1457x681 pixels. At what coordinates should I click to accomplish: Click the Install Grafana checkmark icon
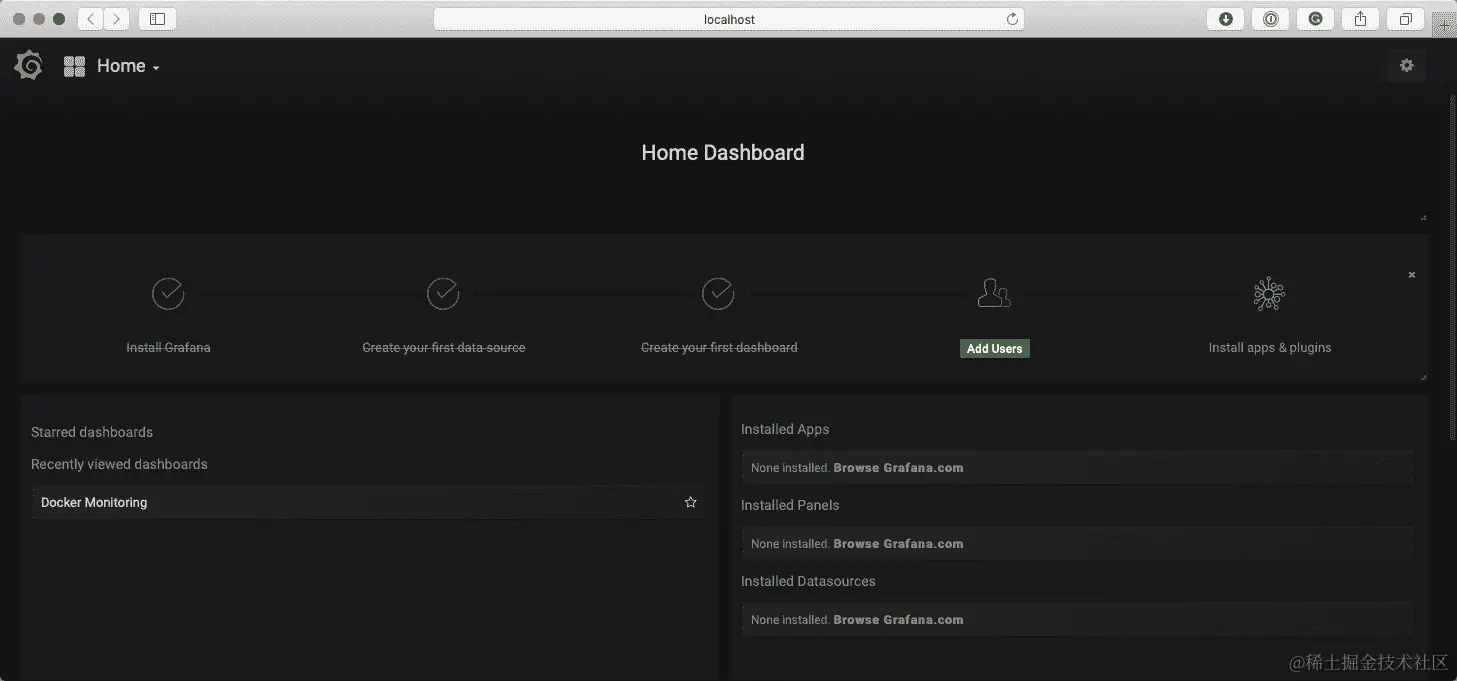tap(168, 294)
